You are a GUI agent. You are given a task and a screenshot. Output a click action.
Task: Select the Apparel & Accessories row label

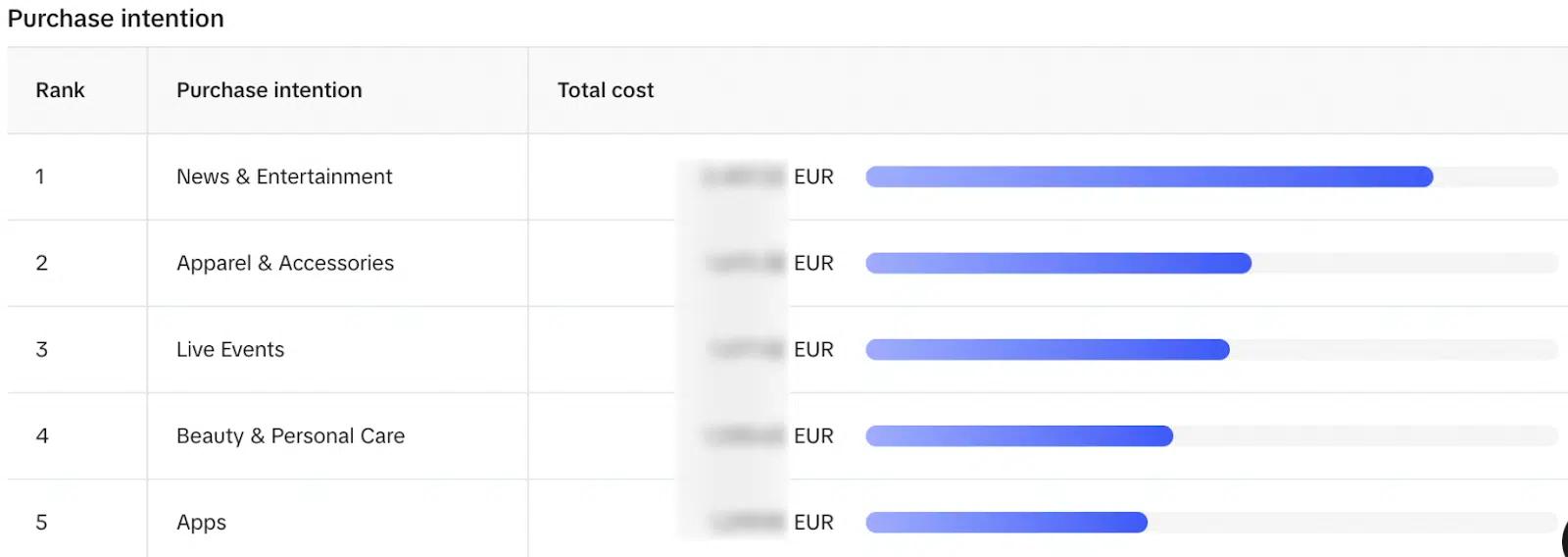tap(285, 263)
